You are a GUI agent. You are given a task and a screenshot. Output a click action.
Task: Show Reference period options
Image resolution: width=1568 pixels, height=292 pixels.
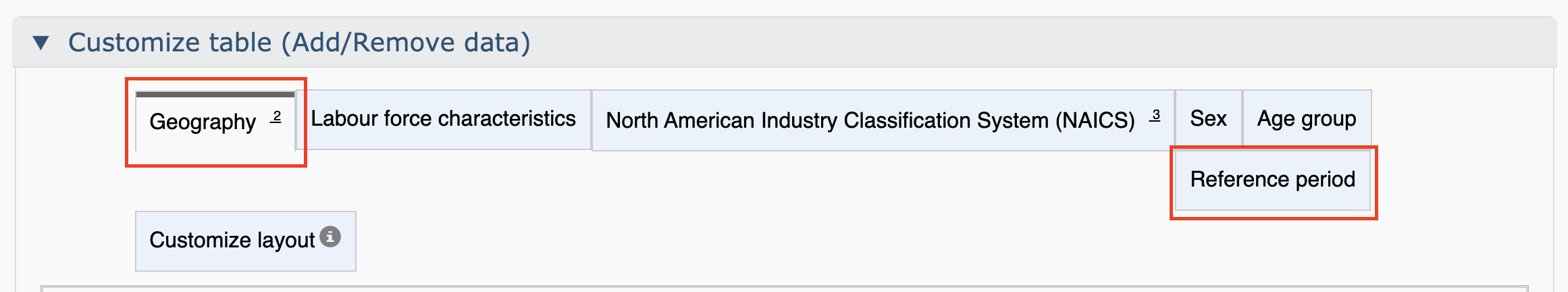(x=1273, y=180)
